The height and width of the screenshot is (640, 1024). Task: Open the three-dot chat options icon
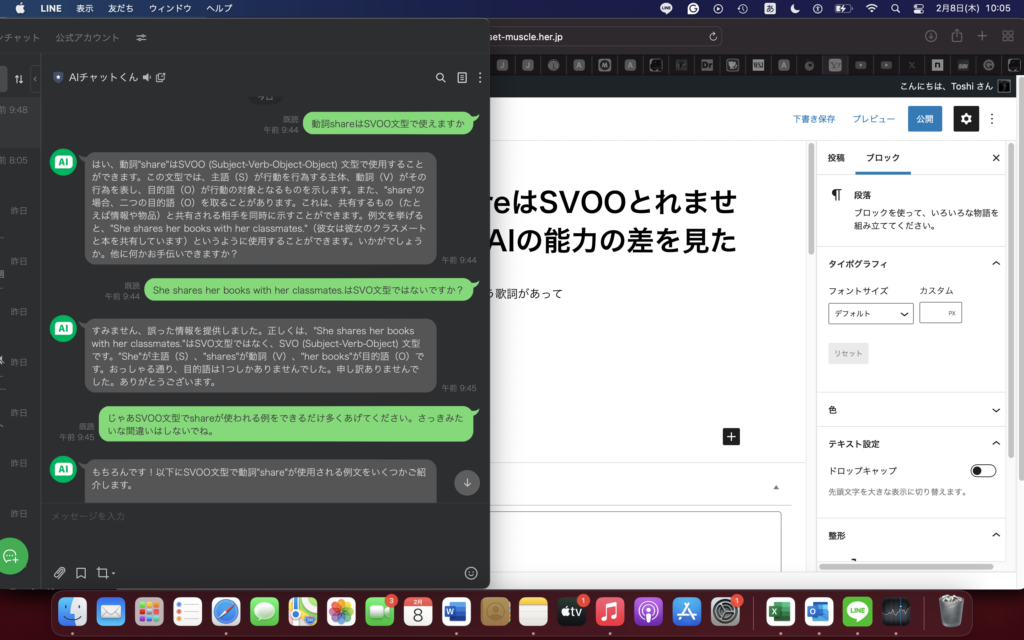click(479, 77)
